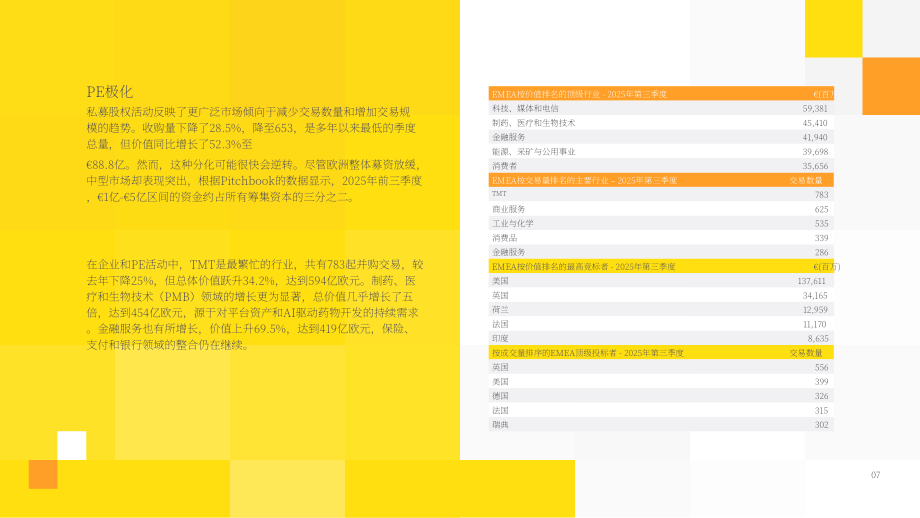This screenshot has width=920, height=518.
Task: Click the value 625
Action: click(821, 209)
